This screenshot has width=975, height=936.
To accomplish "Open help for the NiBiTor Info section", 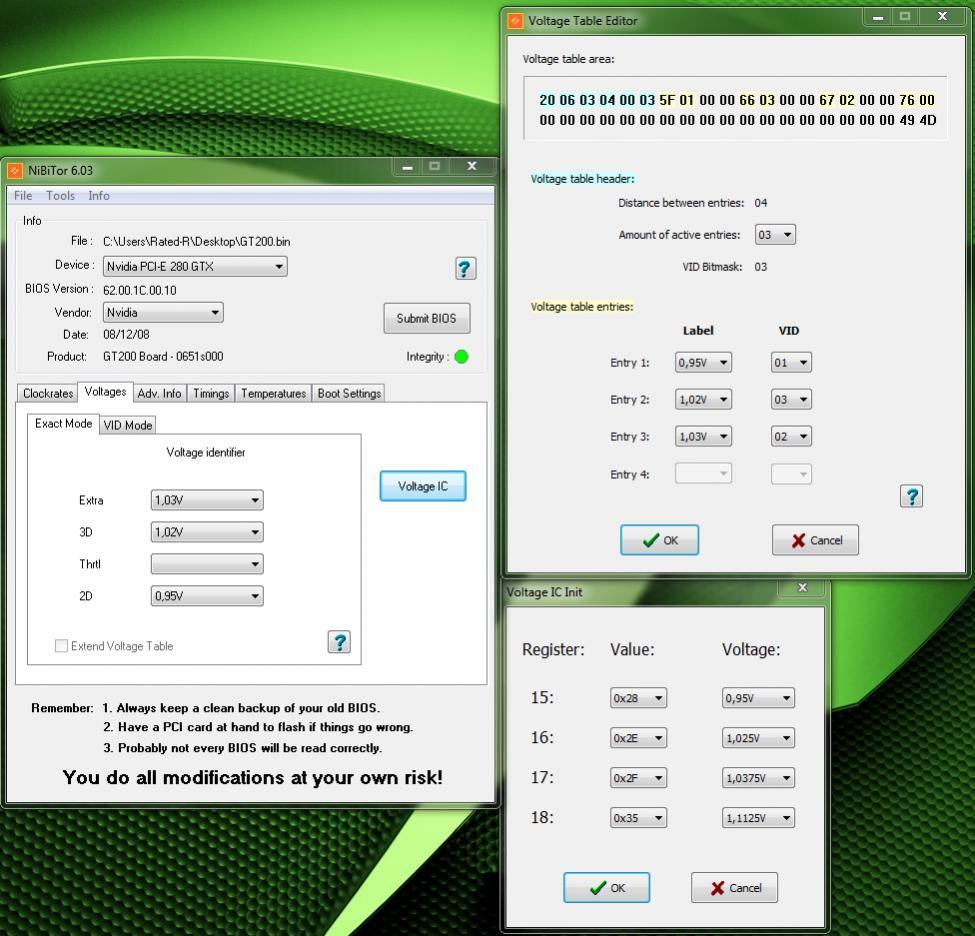I will pyautogui.click(x=465, y=269).
